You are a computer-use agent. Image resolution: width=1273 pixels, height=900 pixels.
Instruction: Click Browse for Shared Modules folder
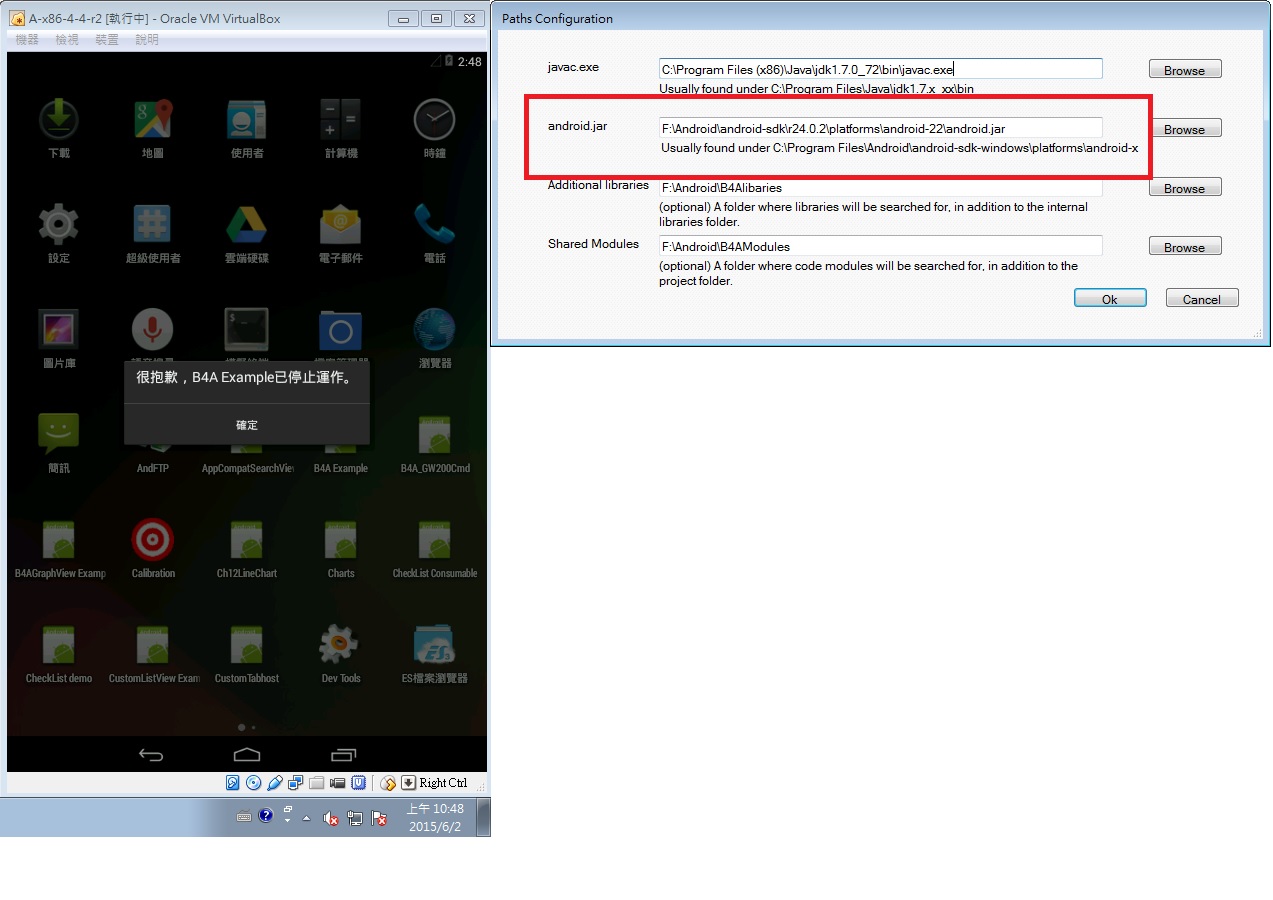(1185, 247)
